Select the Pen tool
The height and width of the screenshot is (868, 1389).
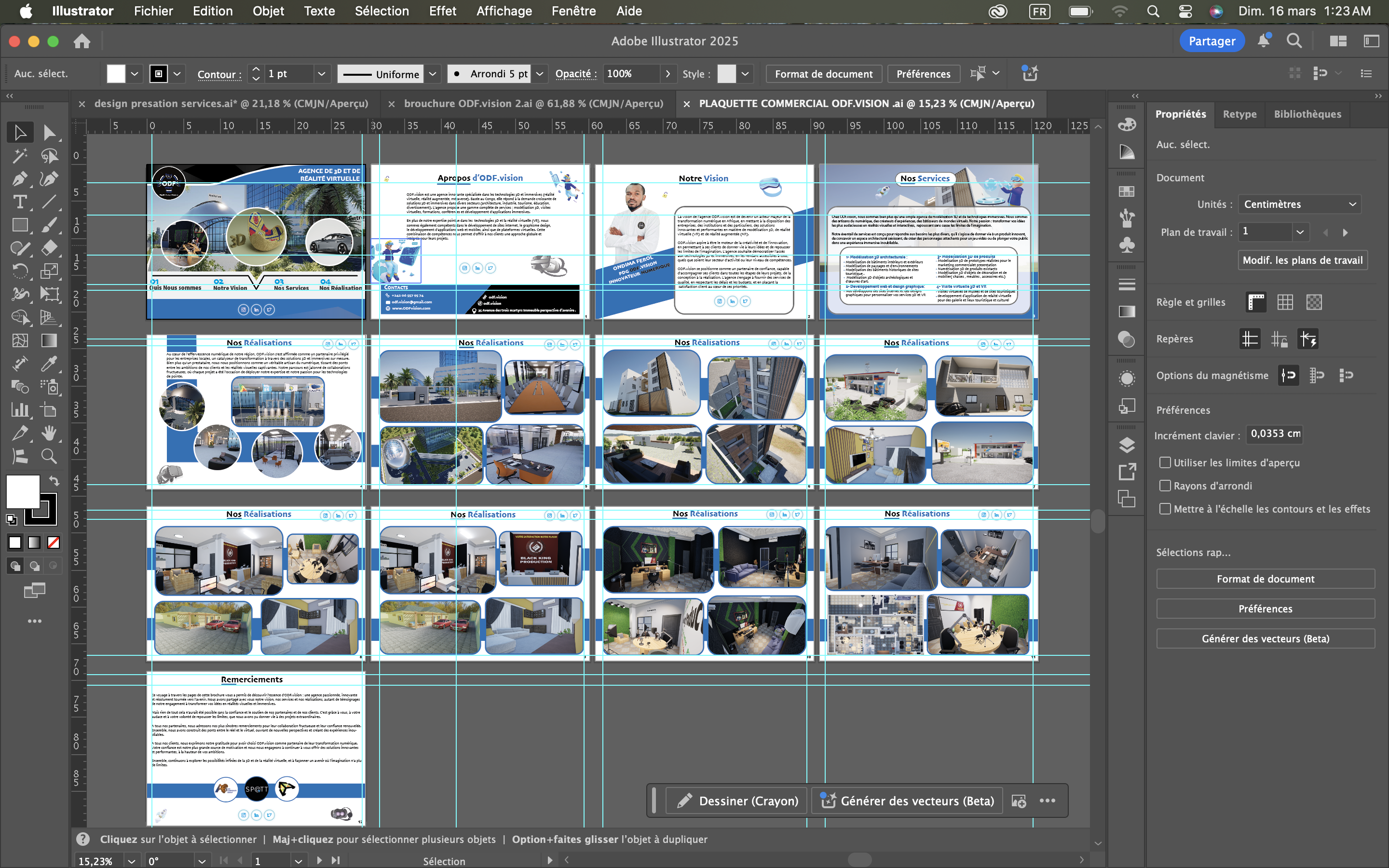[x=20, y=178]
